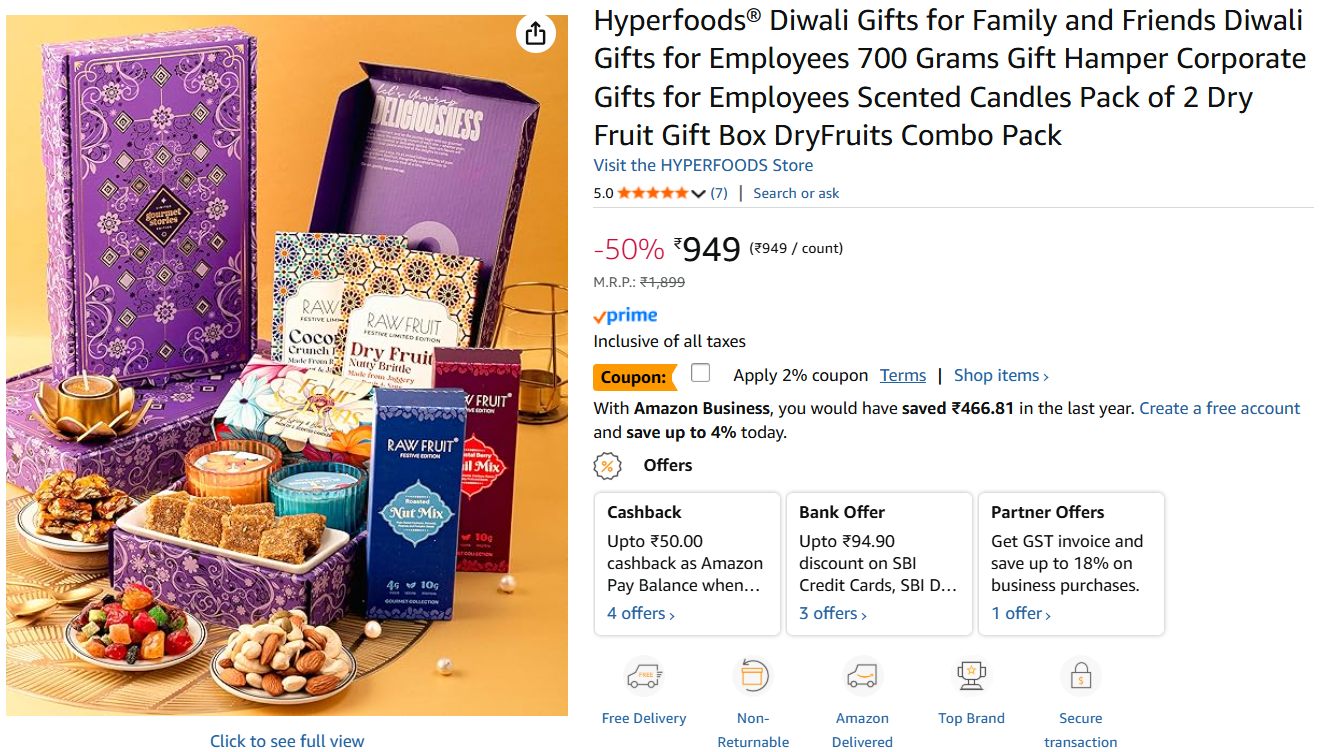Click the Top Brand trophy icon
Image resolution: width=1334 pixels, height=752 pixels.
971,677
